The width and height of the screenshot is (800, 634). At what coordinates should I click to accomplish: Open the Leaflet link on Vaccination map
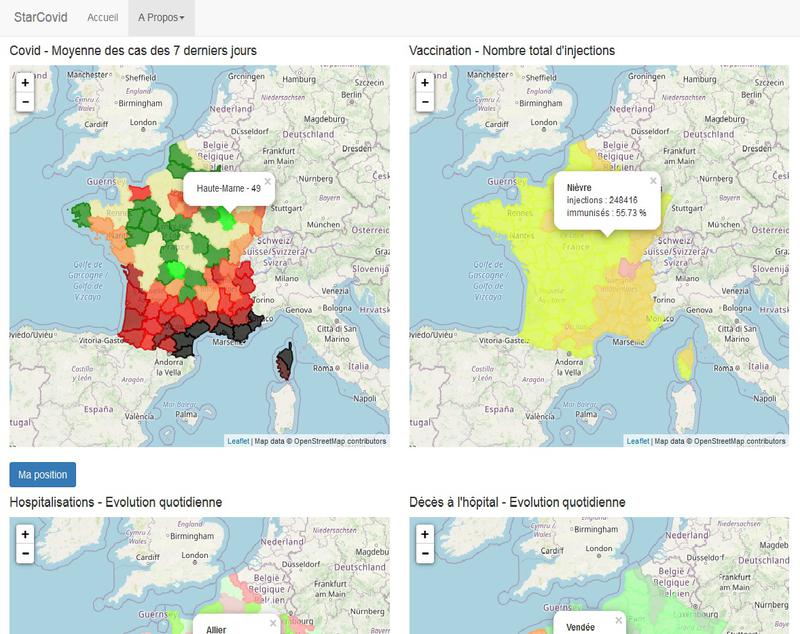[x=638, y=441]
